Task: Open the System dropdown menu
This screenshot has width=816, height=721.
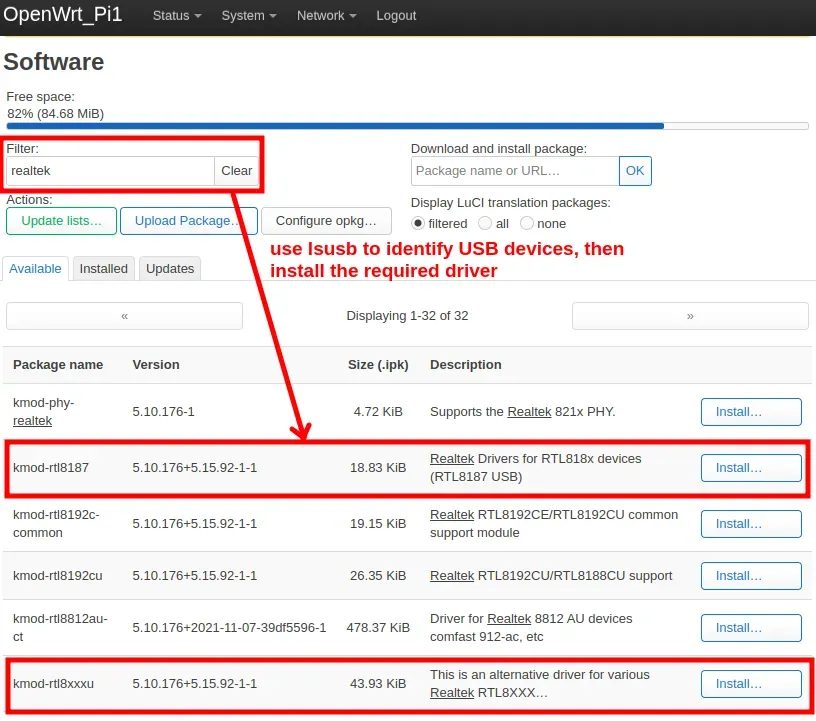Action: point(248,16)
